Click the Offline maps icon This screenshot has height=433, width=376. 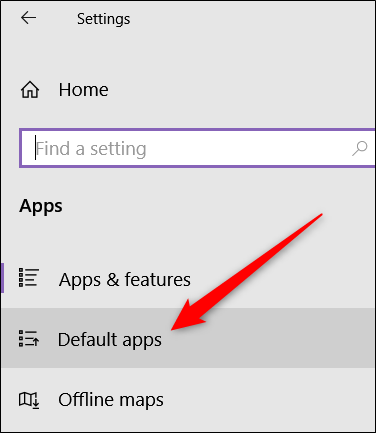(29, 399)
